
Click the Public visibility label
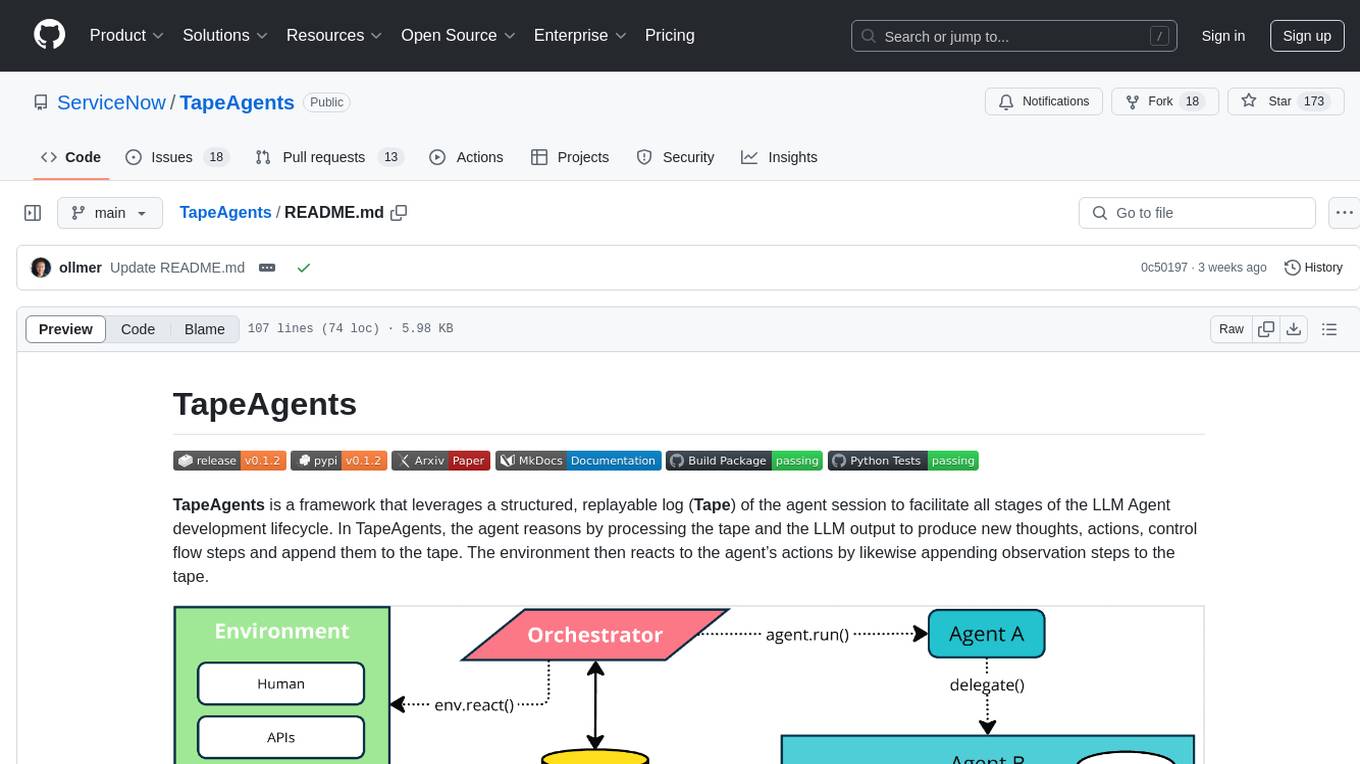click(327, 102)
